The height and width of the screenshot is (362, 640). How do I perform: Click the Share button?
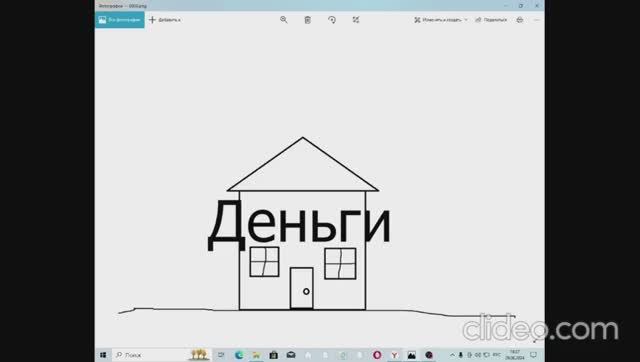pyautogui.click(x=491, y=20)
